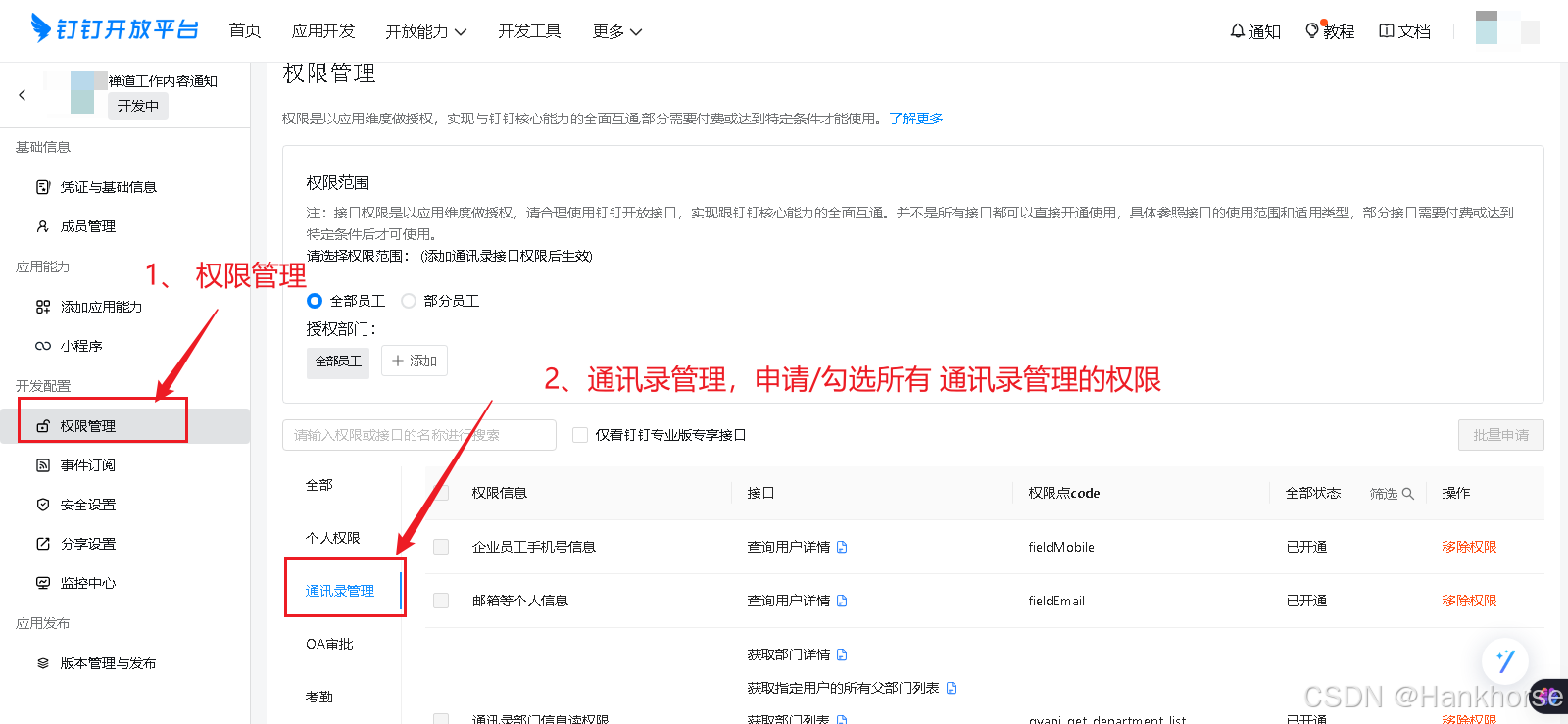Check 仅看钉钉专业版专享接口 checkbox
Image resolution: width=1568 pixels, height=724 pixels.
pyautogui.click(x=580, y=435)
